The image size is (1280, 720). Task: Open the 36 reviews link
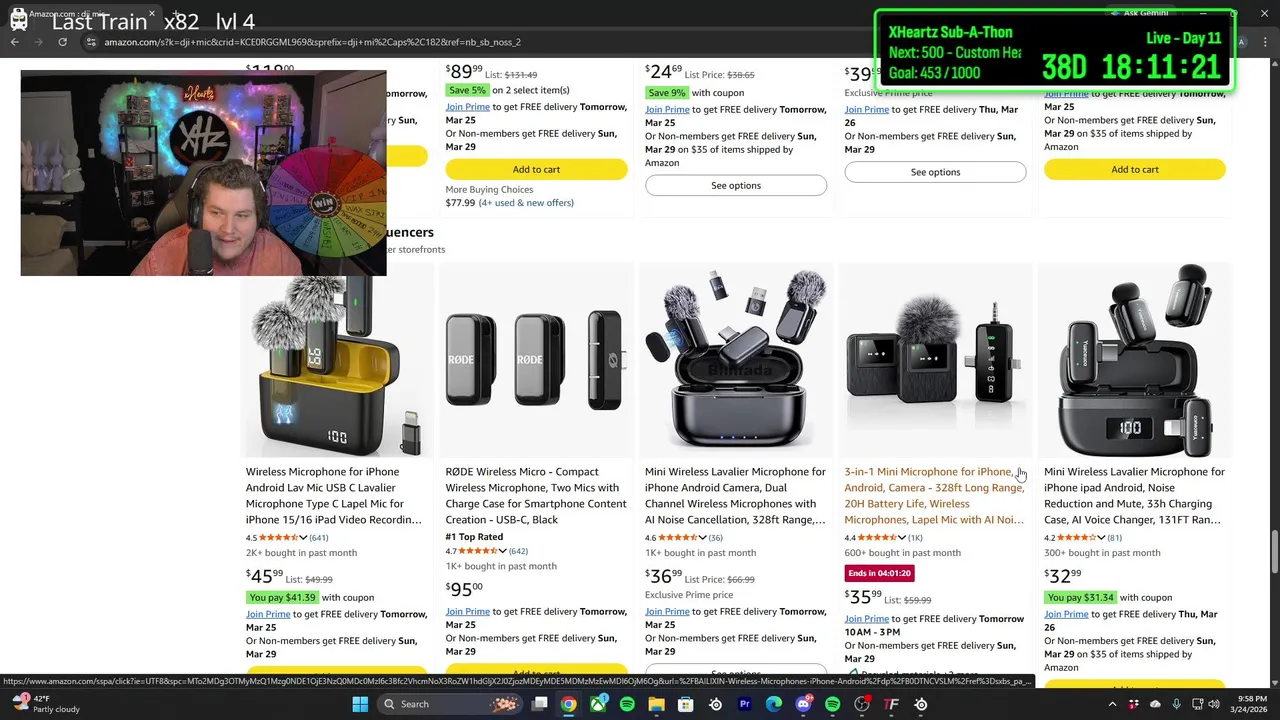715,538
